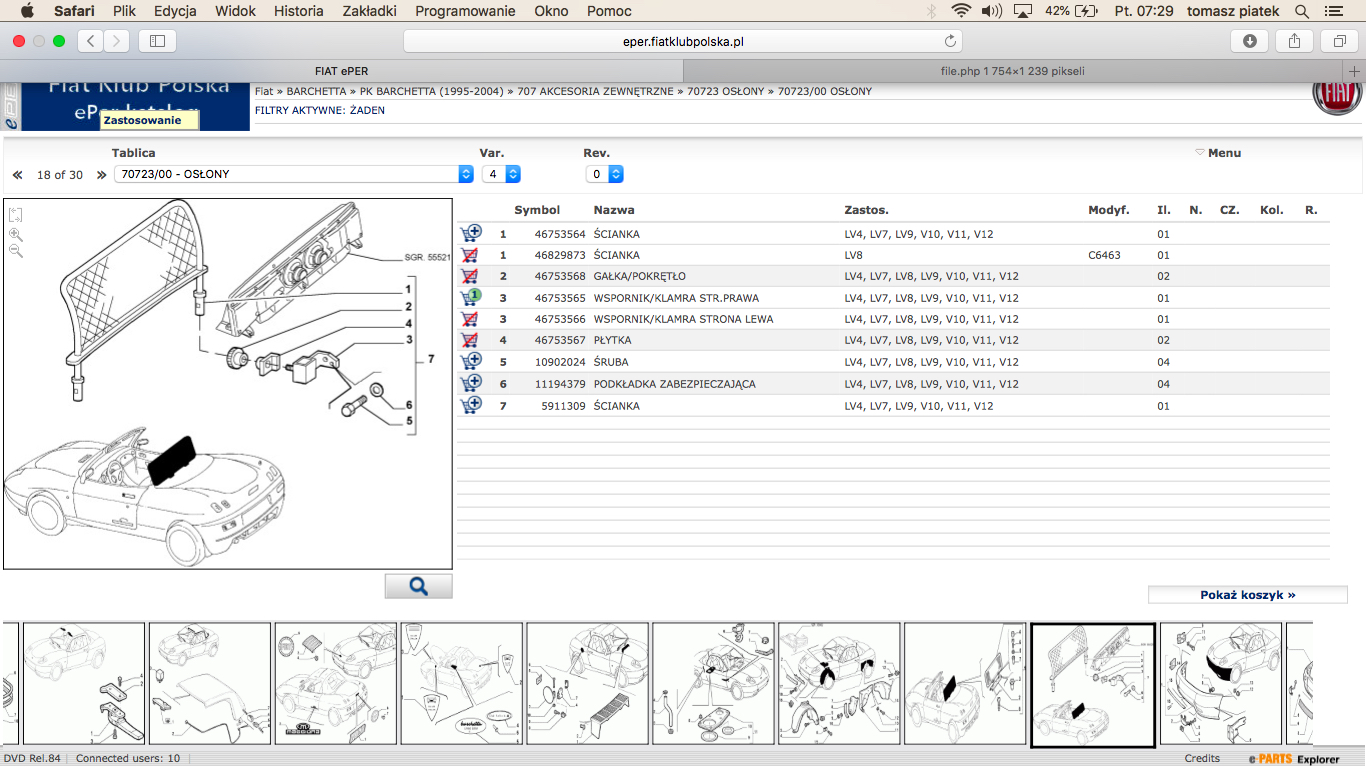Click crossed-out cart icon for GAŁKA/POKRĘTŁO

point(469,277)
